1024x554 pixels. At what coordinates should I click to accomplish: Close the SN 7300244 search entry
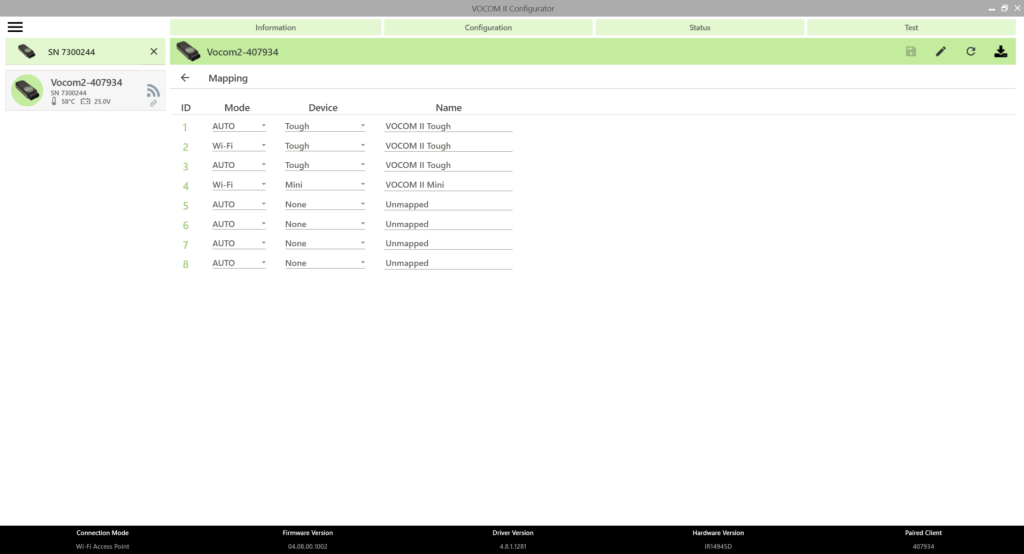pyautogui.click(x=153, y=52)
